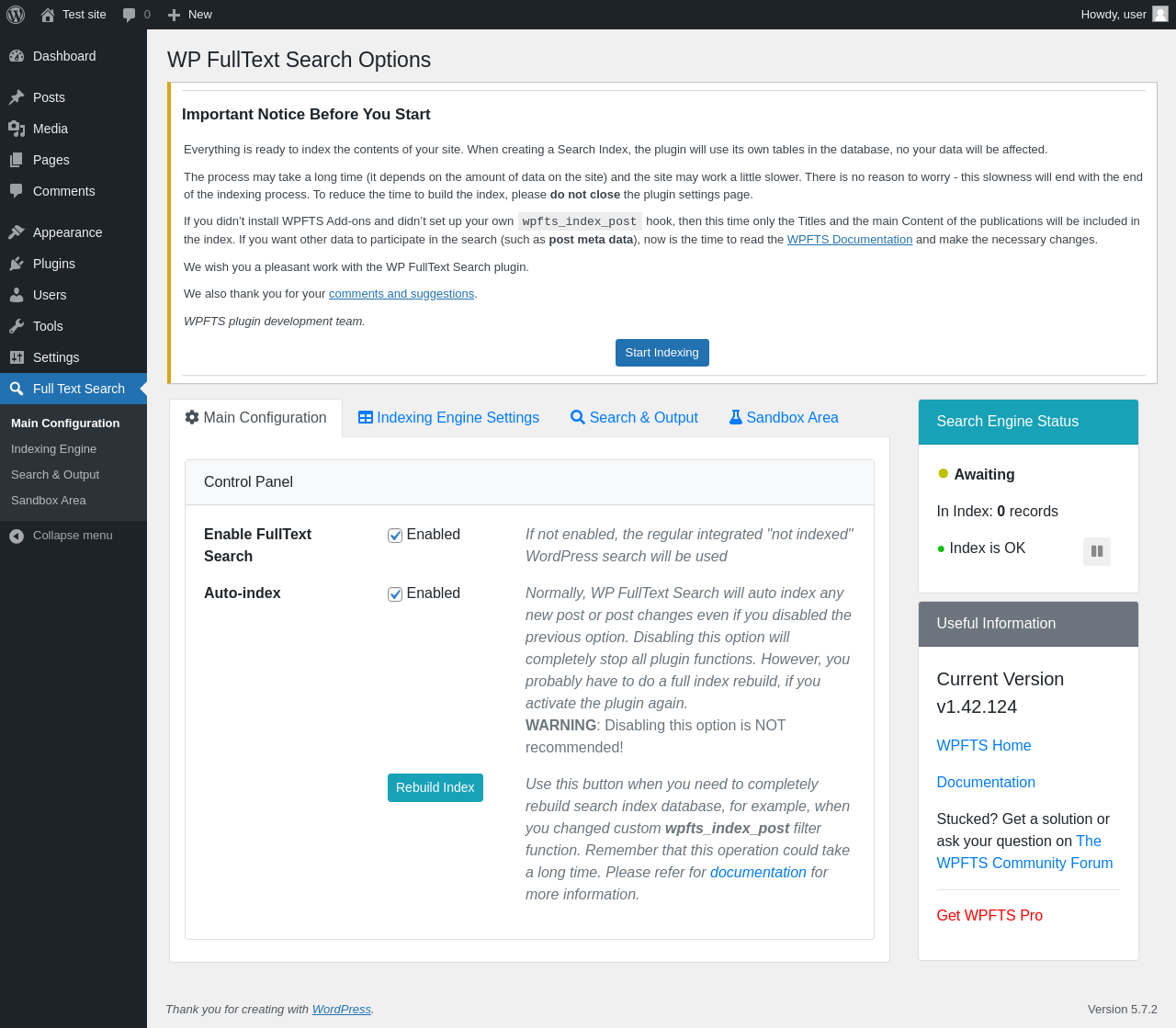
Task: Click the Pages icon in sidebar
Action: pyautogui.click(x=17, y=160)
